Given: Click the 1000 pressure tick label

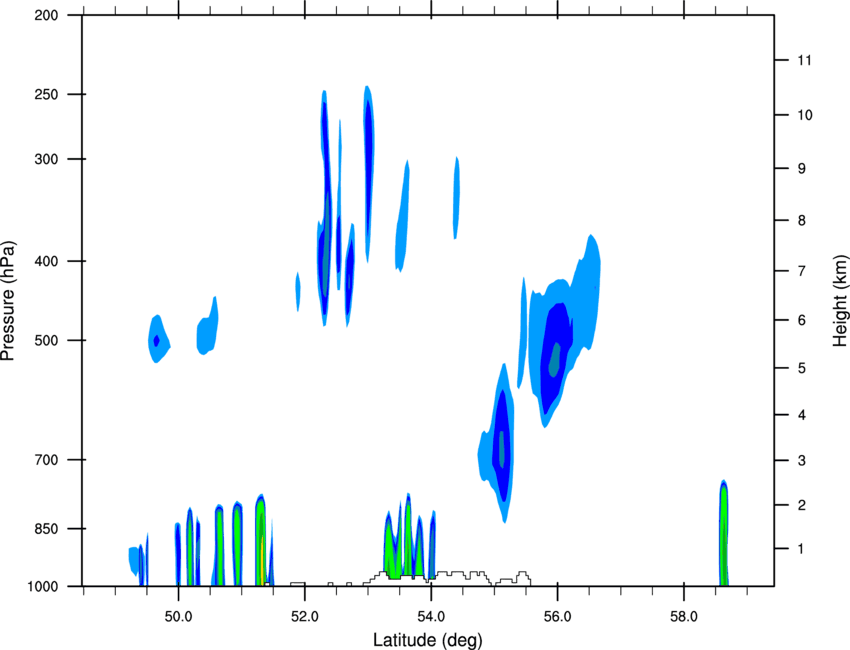Looking at the screenshot, I should click(42, 586).
